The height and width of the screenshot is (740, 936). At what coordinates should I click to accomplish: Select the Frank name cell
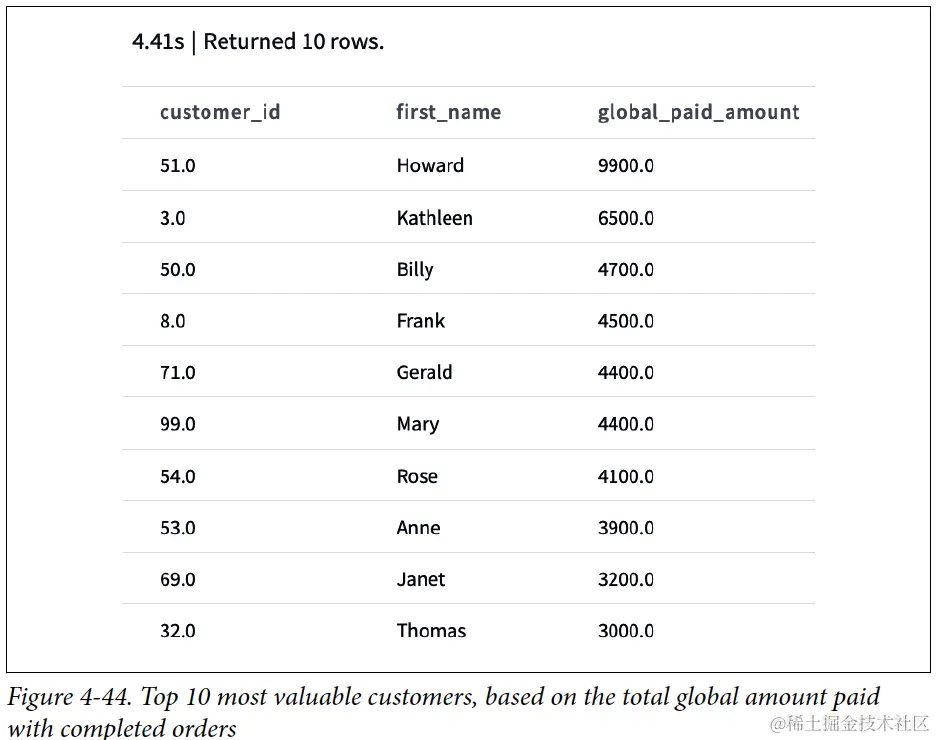(421, 321)
